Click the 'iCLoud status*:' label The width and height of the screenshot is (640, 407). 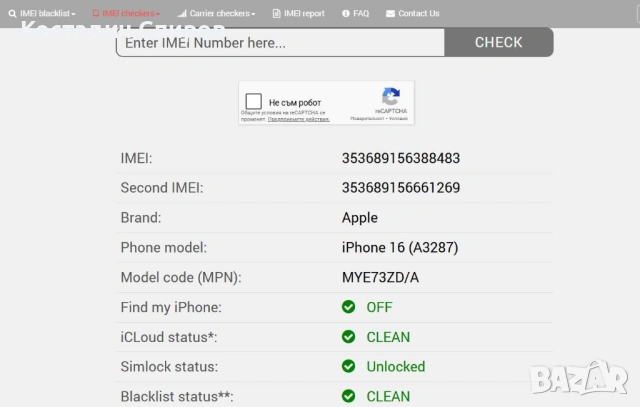pos(169,337)
